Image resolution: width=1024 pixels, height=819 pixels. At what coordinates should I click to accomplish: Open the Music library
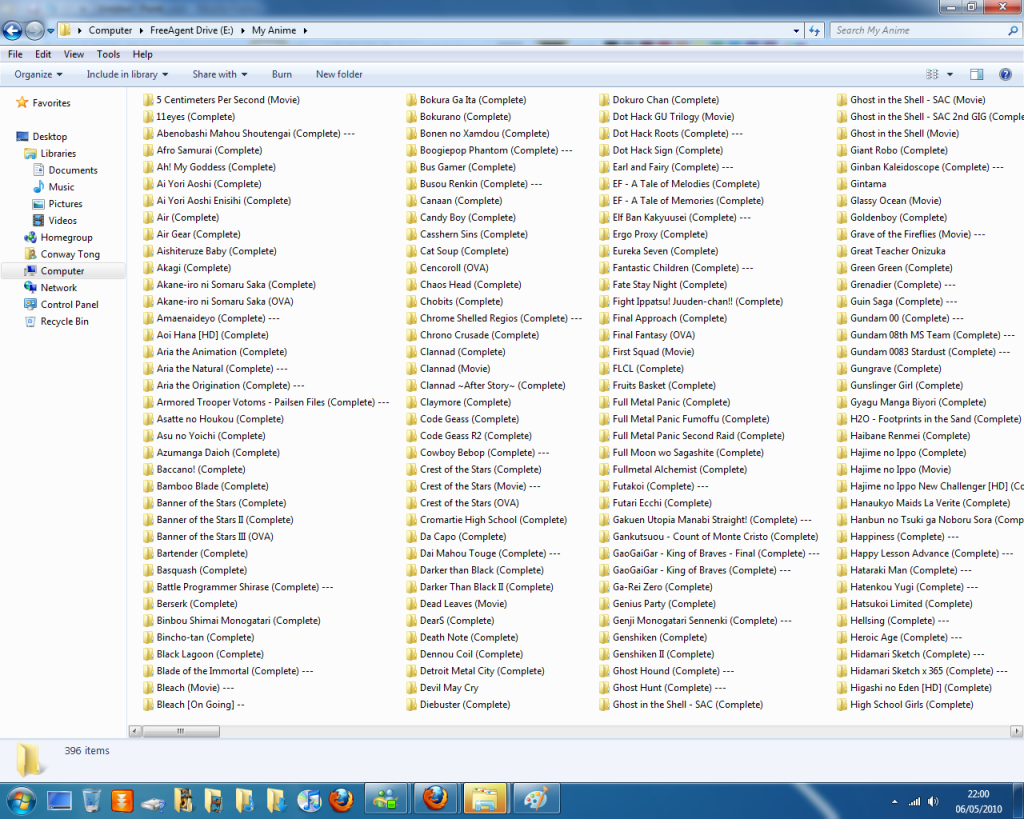(54, 187)
